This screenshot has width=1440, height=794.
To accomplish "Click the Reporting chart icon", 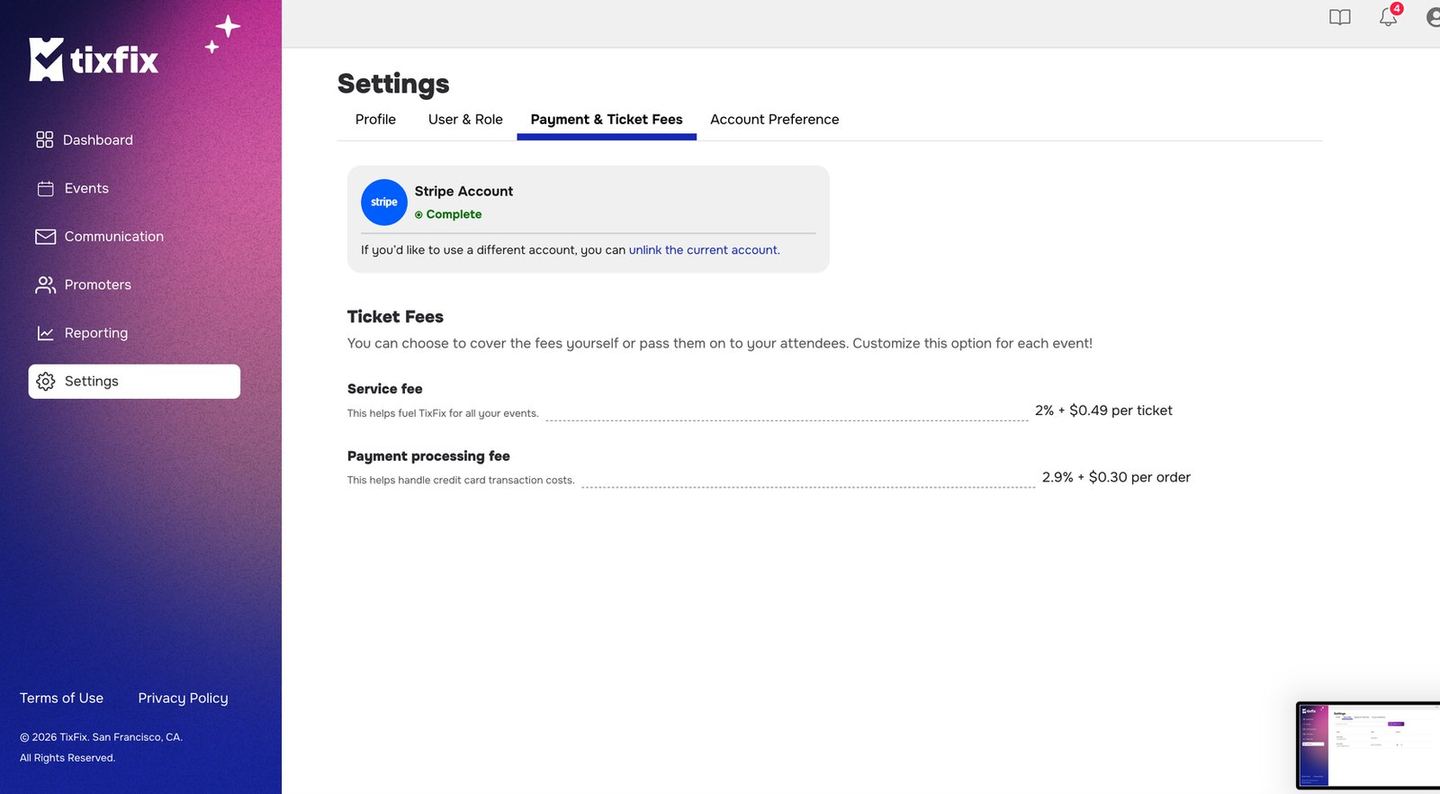I will [45, 333].
